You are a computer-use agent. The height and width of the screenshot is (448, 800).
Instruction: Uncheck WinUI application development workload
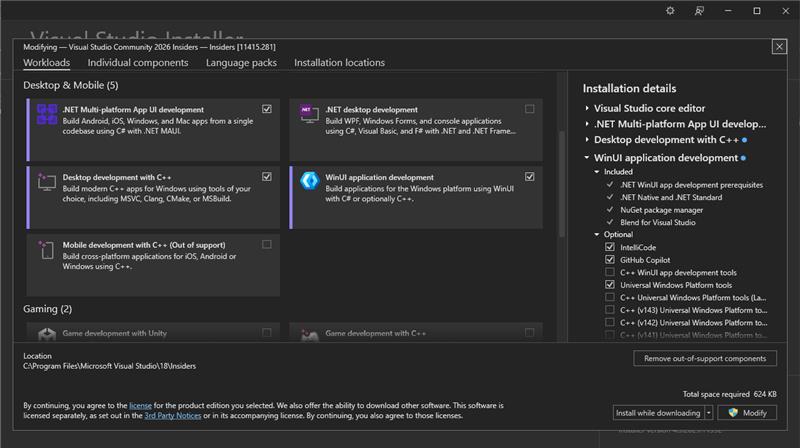click(x=530, y=177)
